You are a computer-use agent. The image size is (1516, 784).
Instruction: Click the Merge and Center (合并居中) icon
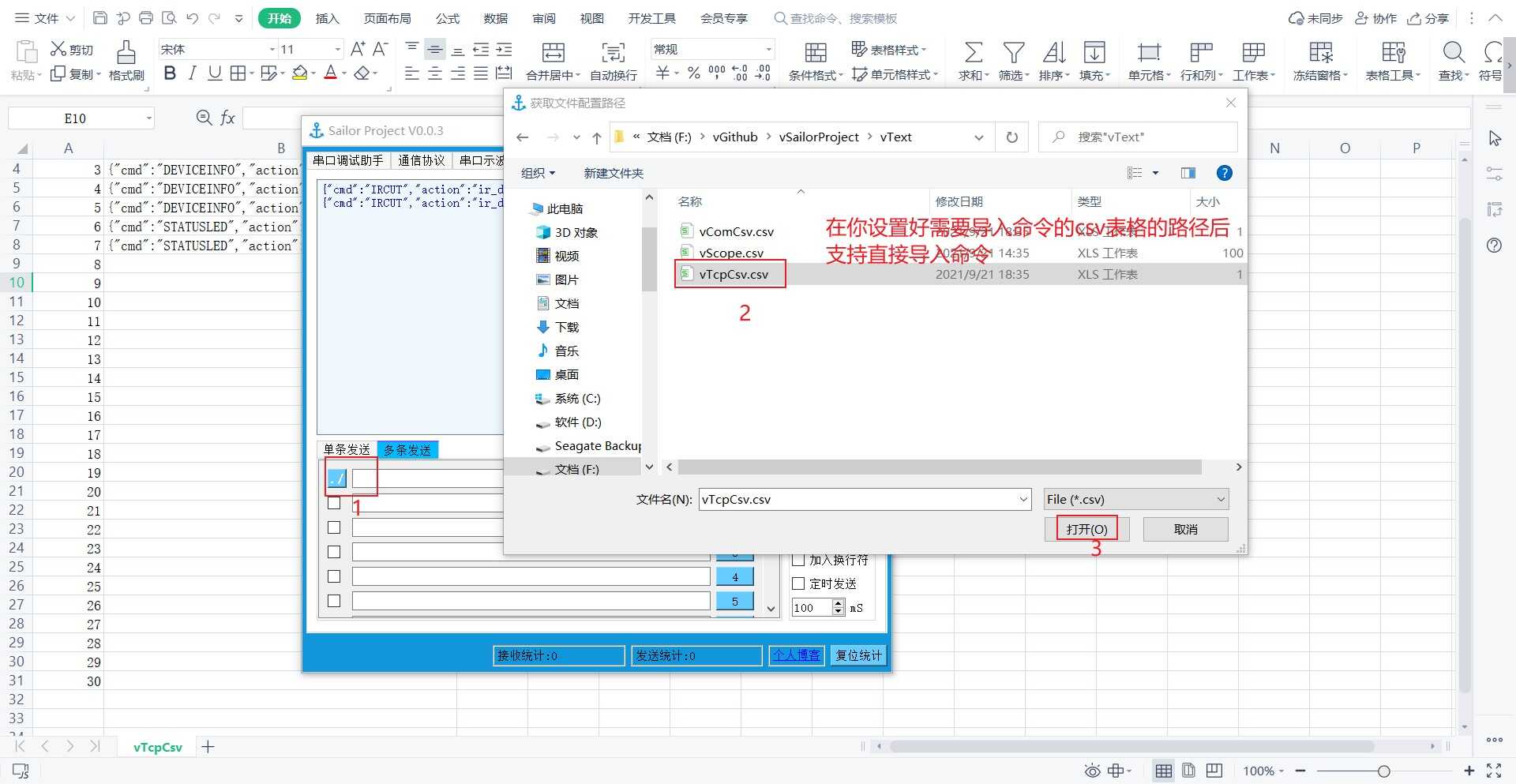click(x=553, y=54)
